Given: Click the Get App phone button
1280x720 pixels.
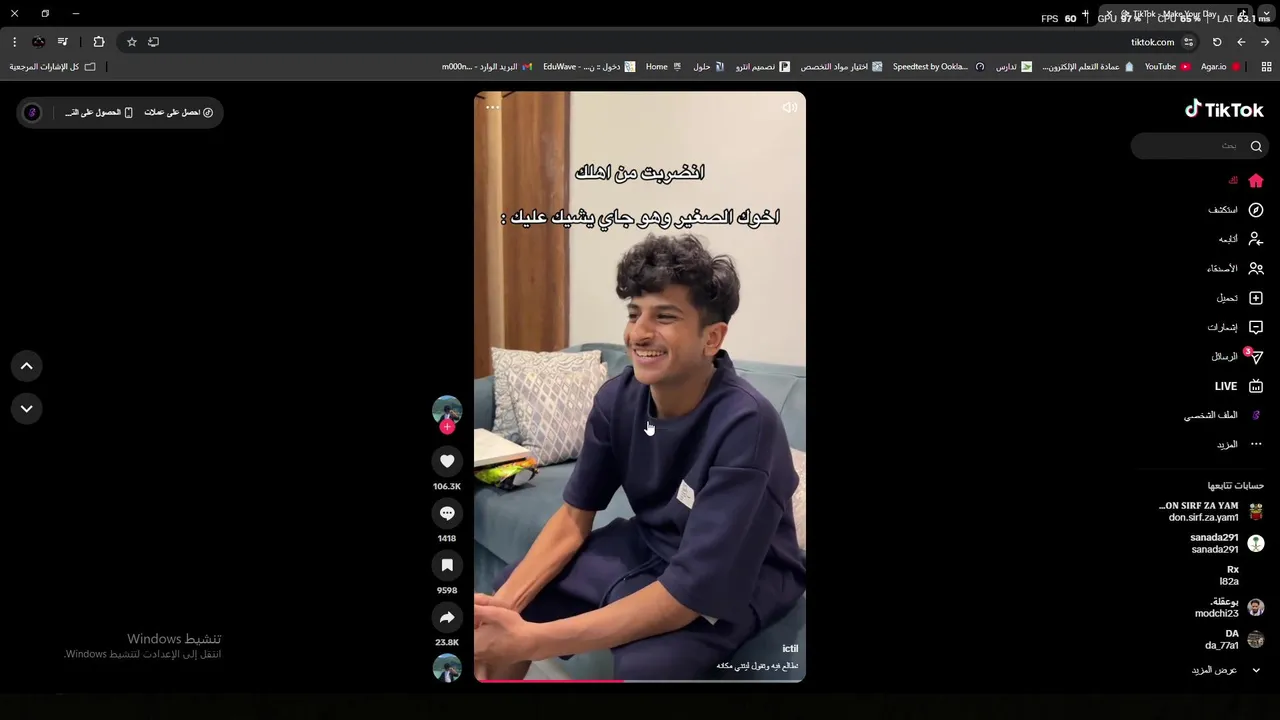Looking at the screenshot, I should click(x=99, y=112).
